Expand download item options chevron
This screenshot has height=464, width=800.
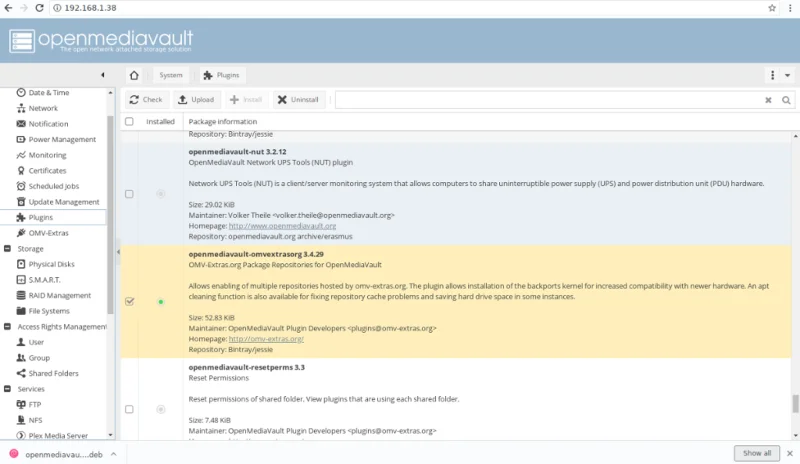(114, 454)
